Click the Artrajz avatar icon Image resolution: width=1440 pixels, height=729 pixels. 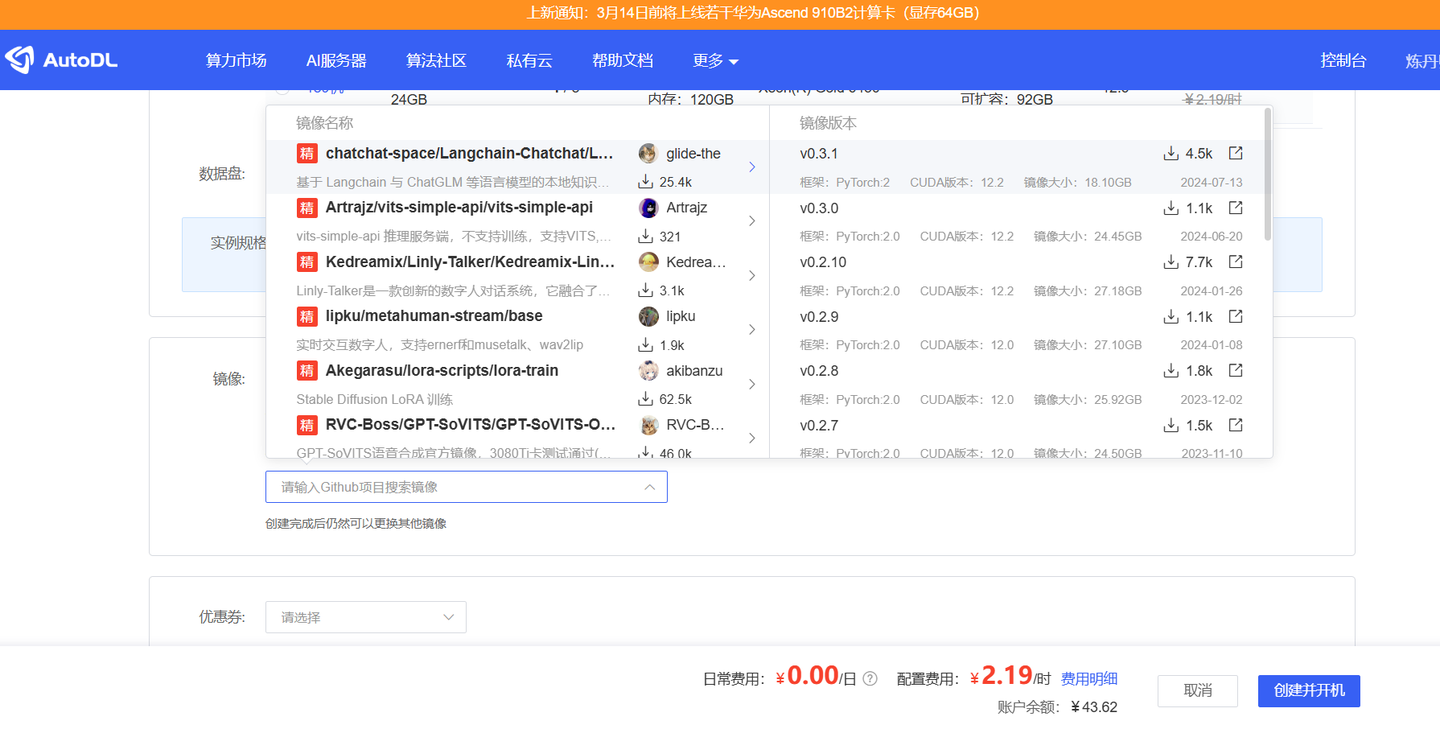[651, 208]
